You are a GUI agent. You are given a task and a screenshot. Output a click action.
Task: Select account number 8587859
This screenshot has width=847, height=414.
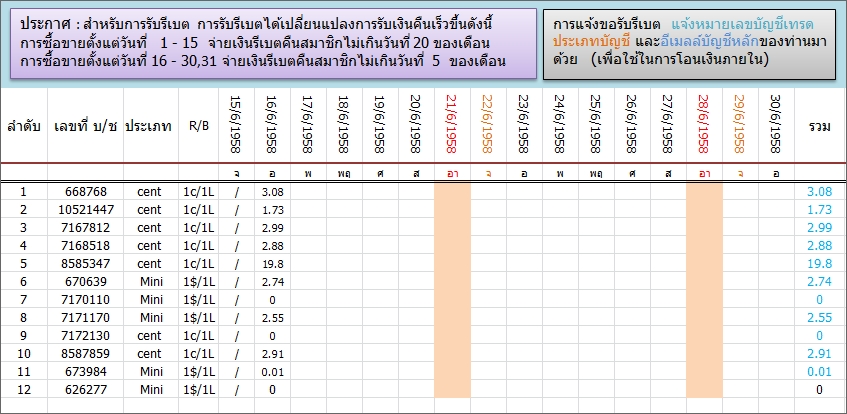pos(86,353)
